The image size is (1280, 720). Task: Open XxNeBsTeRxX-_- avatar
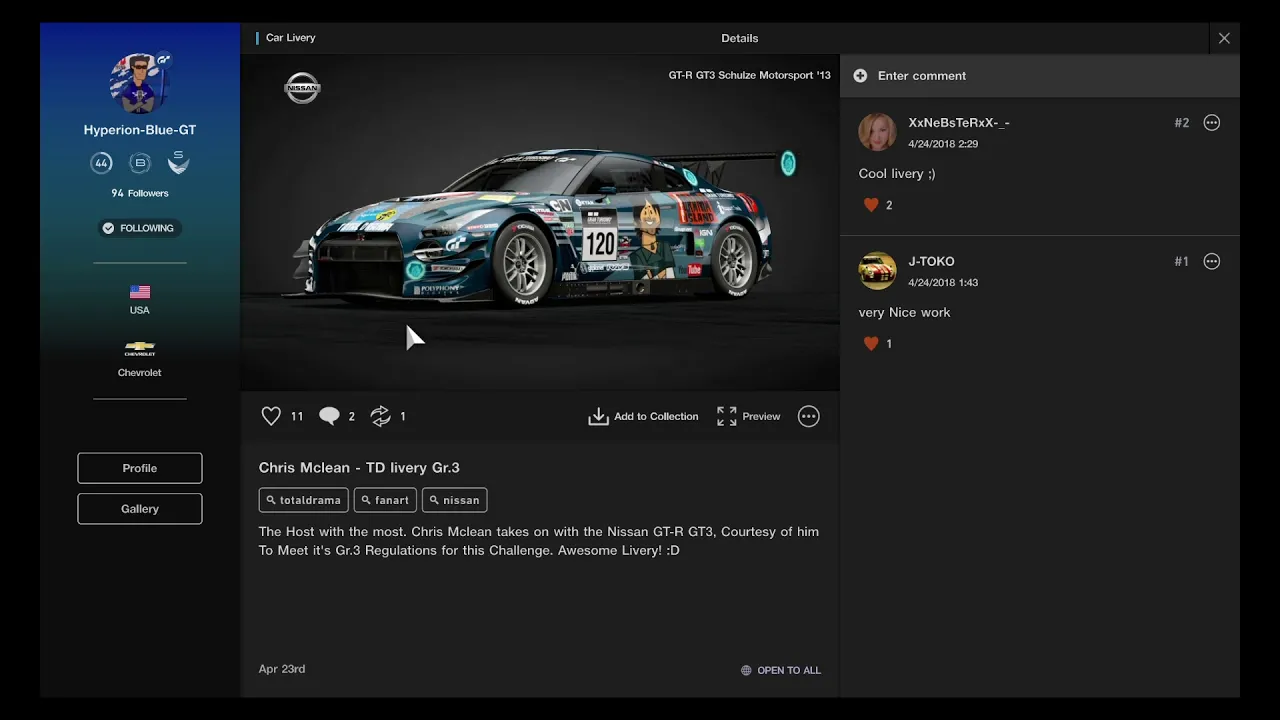[x=877, y=132]
